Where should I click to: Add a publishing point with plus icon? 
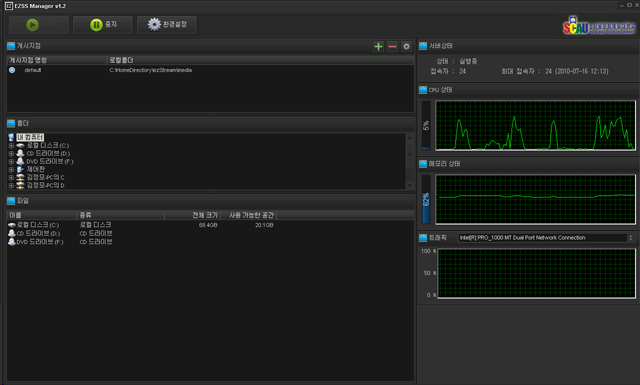[x=378, y=47]
